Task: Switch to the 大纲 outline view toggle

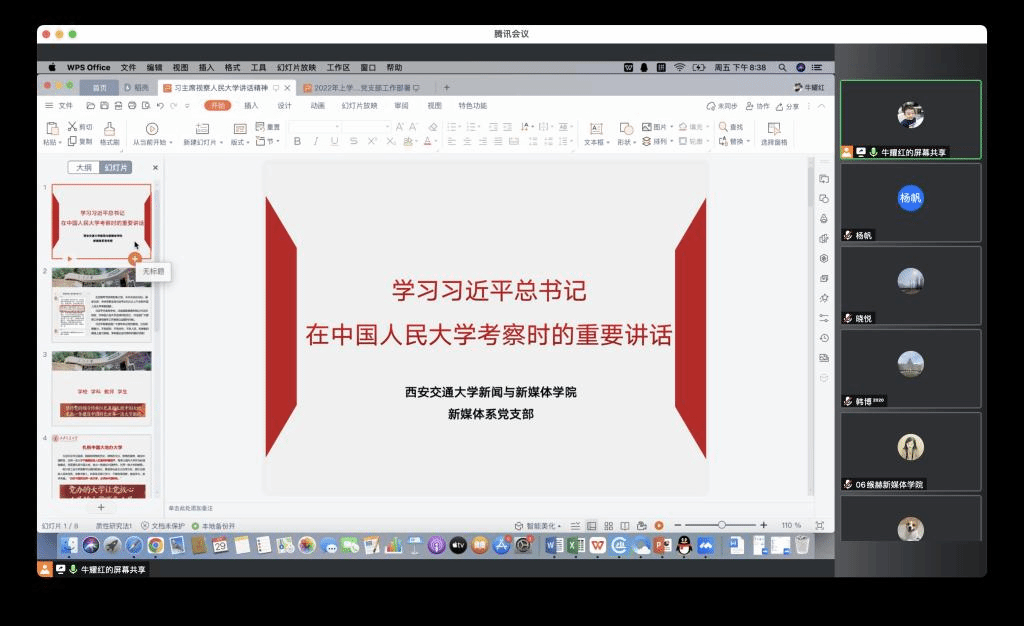Action: tap(84, 168)
